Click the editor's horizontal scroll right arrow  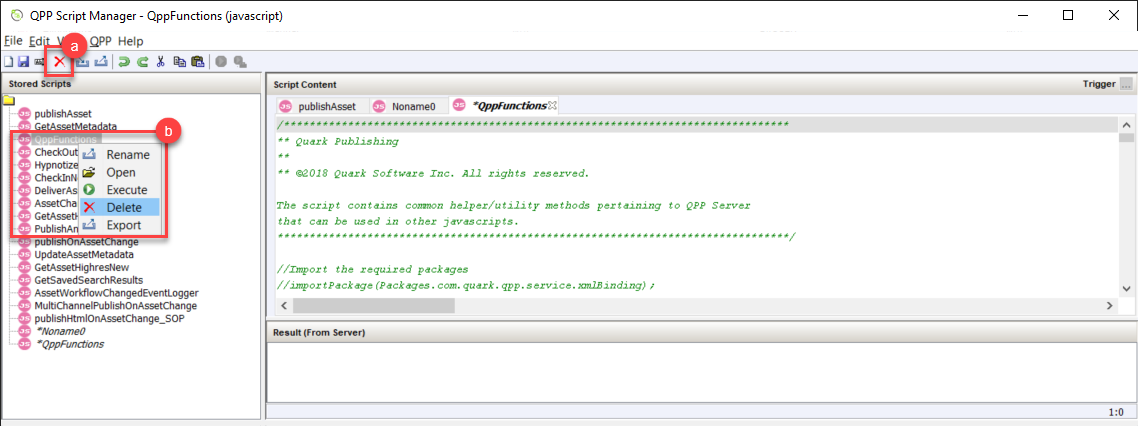point(1108,306)
